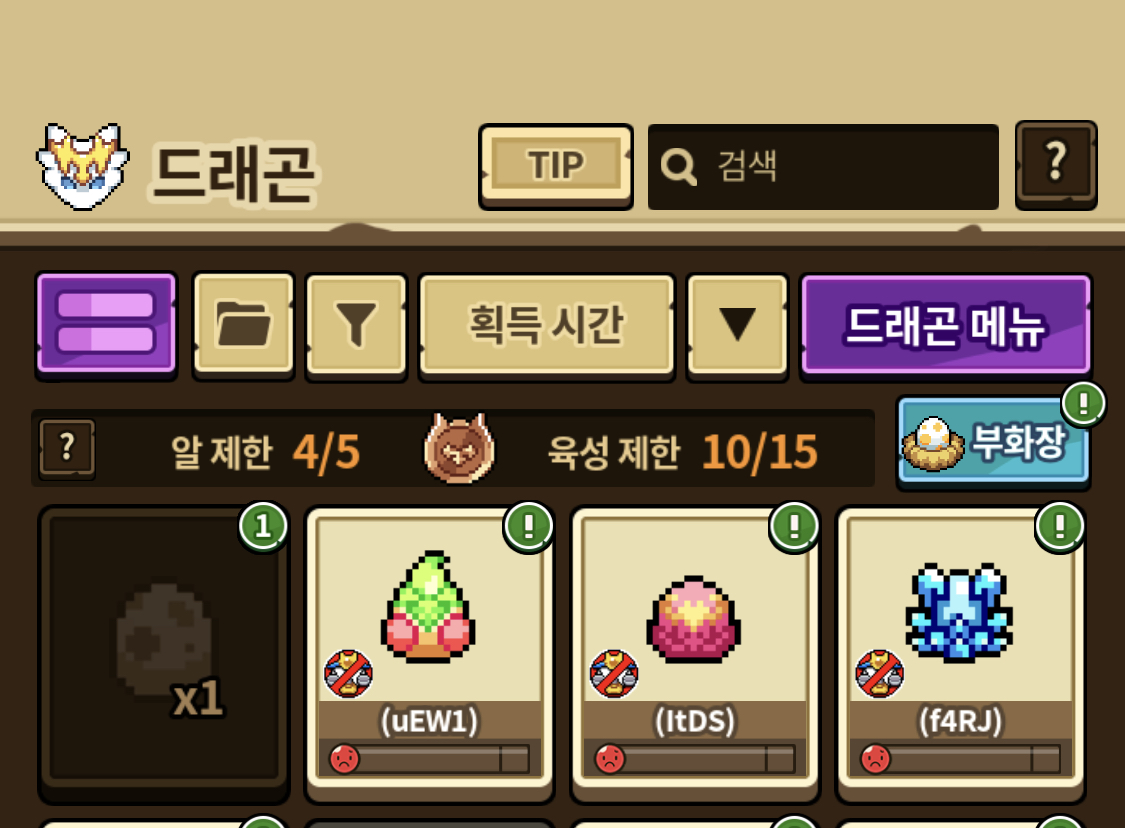
Task: Click the dragon head logo icon
Action: pyautogui.click(x=83, y=166)
